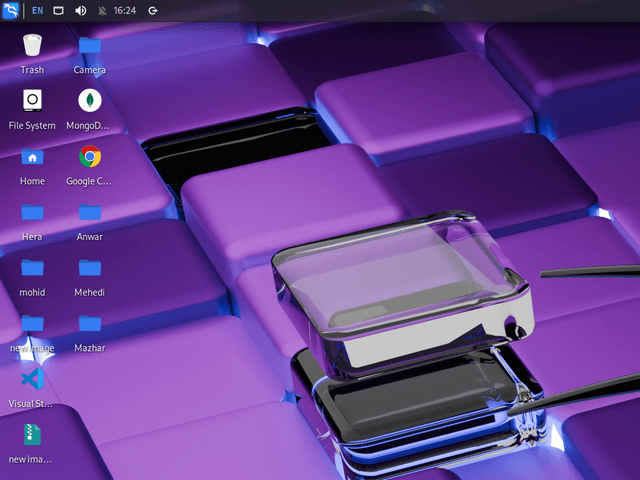The image size is (640, 480).
Task: Click the EN keyboard layout indicator
Action: (37, 10)
